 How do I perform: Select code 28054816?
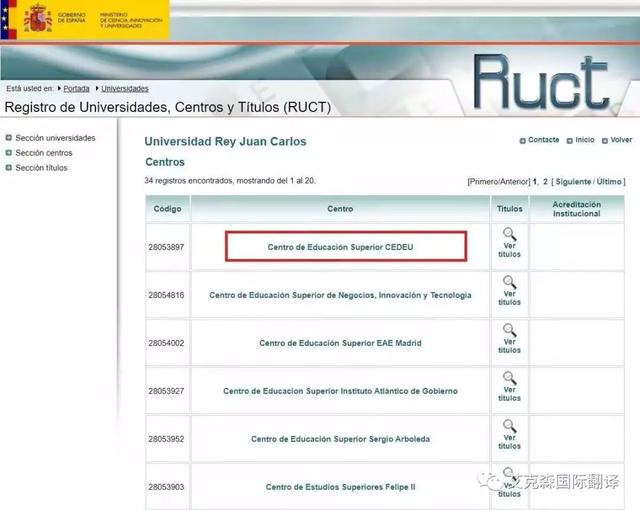click(166, 295)
